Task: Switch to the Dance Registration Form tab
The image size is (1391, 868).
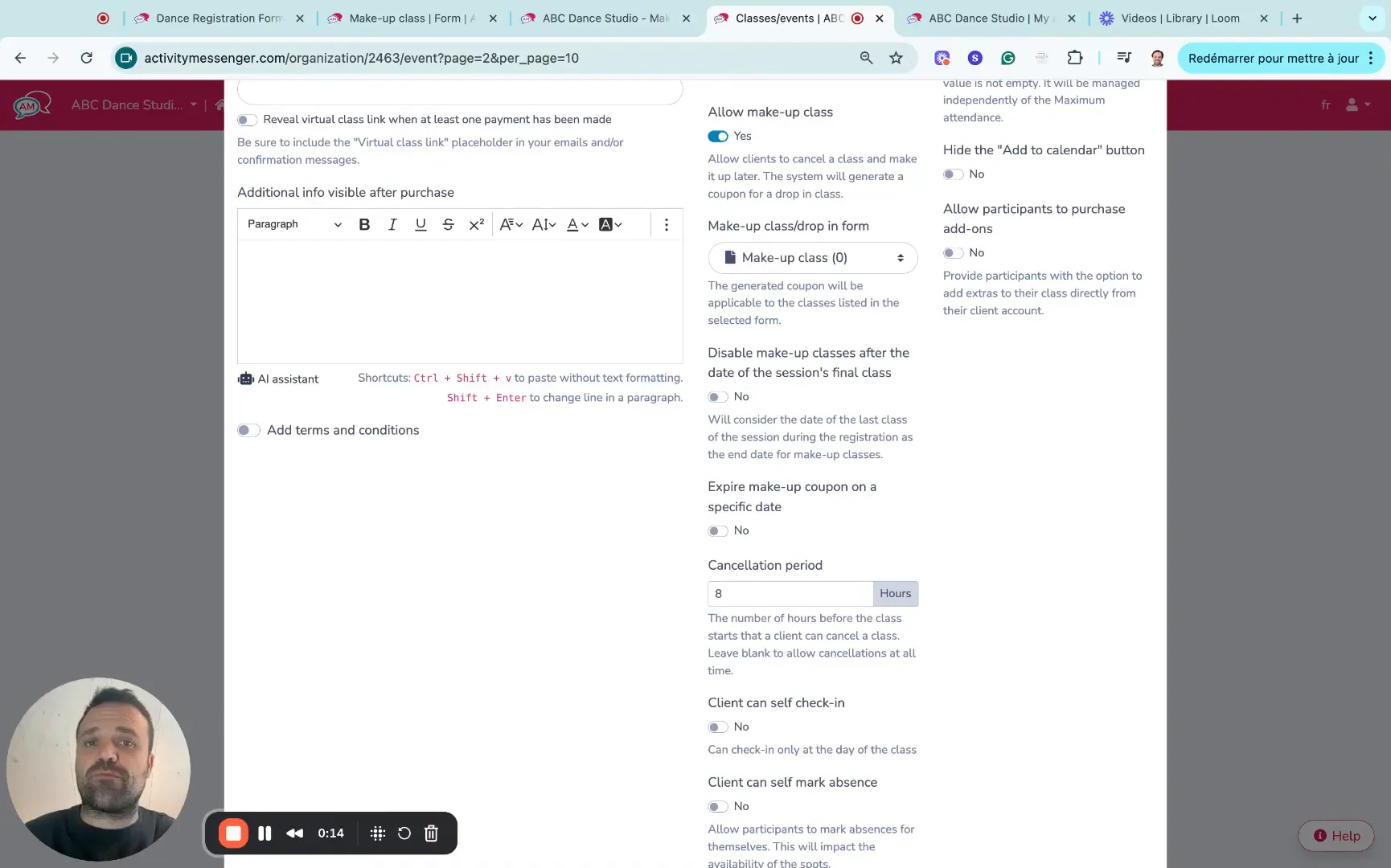Action: click(x=217, y=18)
